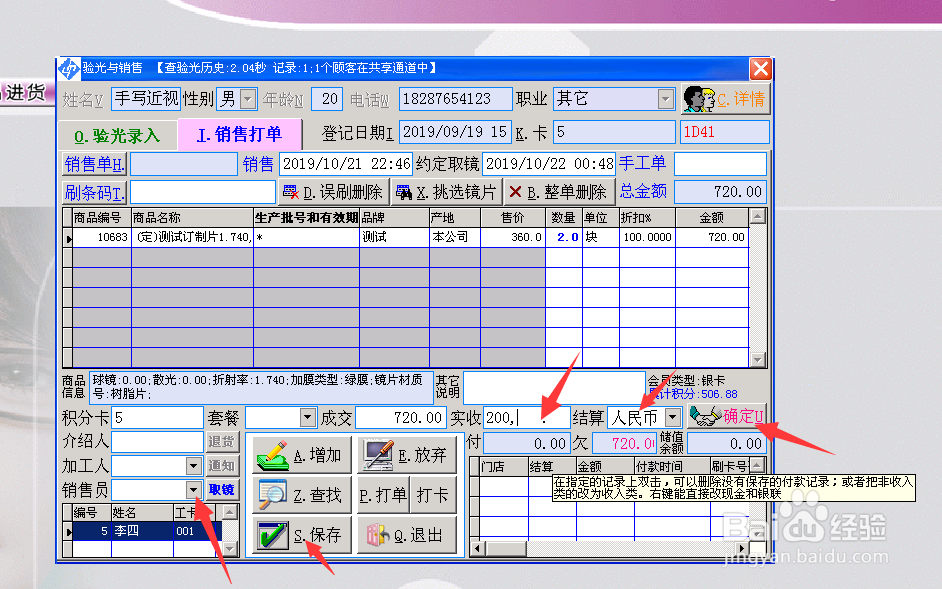Close the 验光与销售 window

click(760, 69)
